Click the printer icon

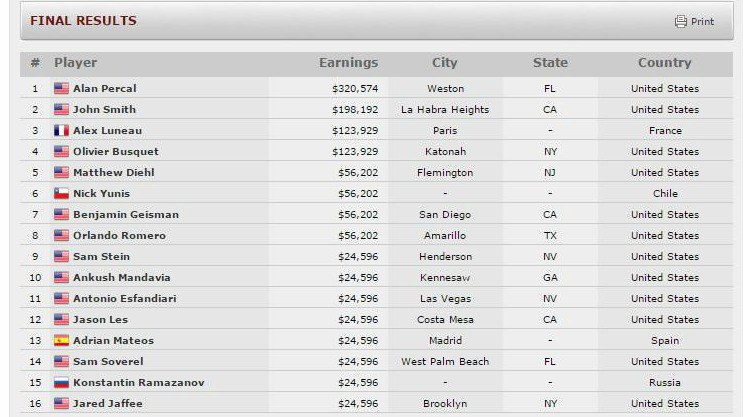(681, 21)
